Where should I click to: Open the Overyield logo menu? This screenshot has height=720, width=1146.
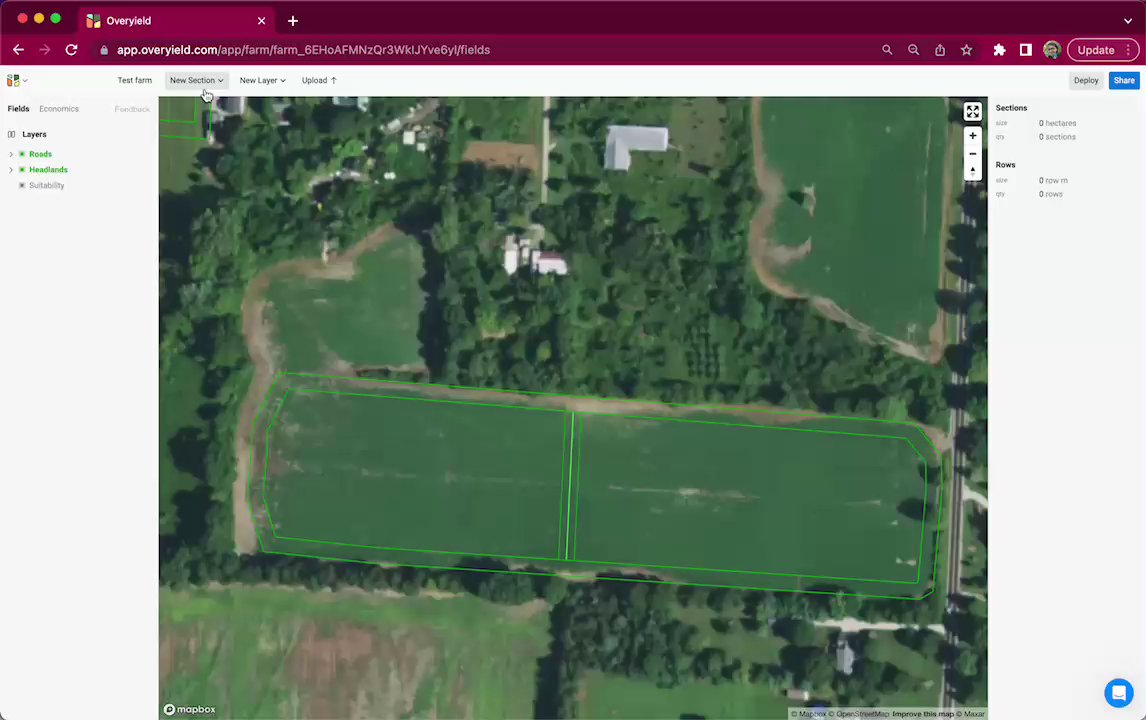pyautogui.click(x=16, y=80)
